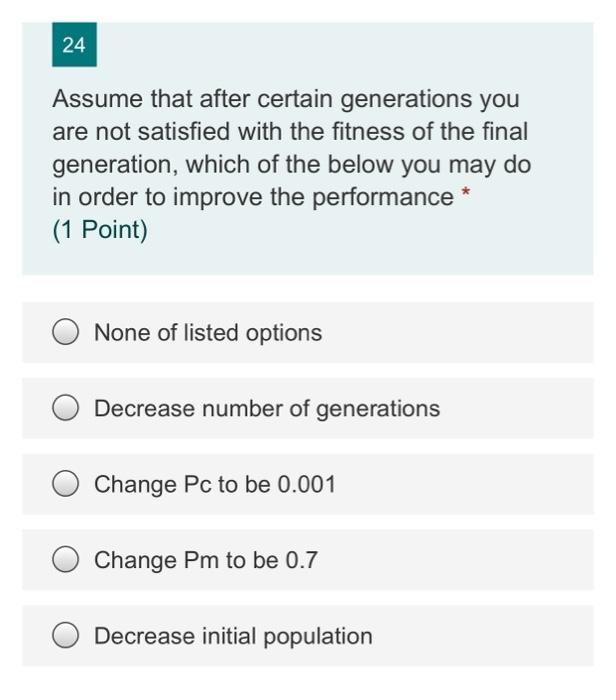Click the "Decrease initial population" label text
This screenshot has height=700, width=616.
click(x=233, y=636)
